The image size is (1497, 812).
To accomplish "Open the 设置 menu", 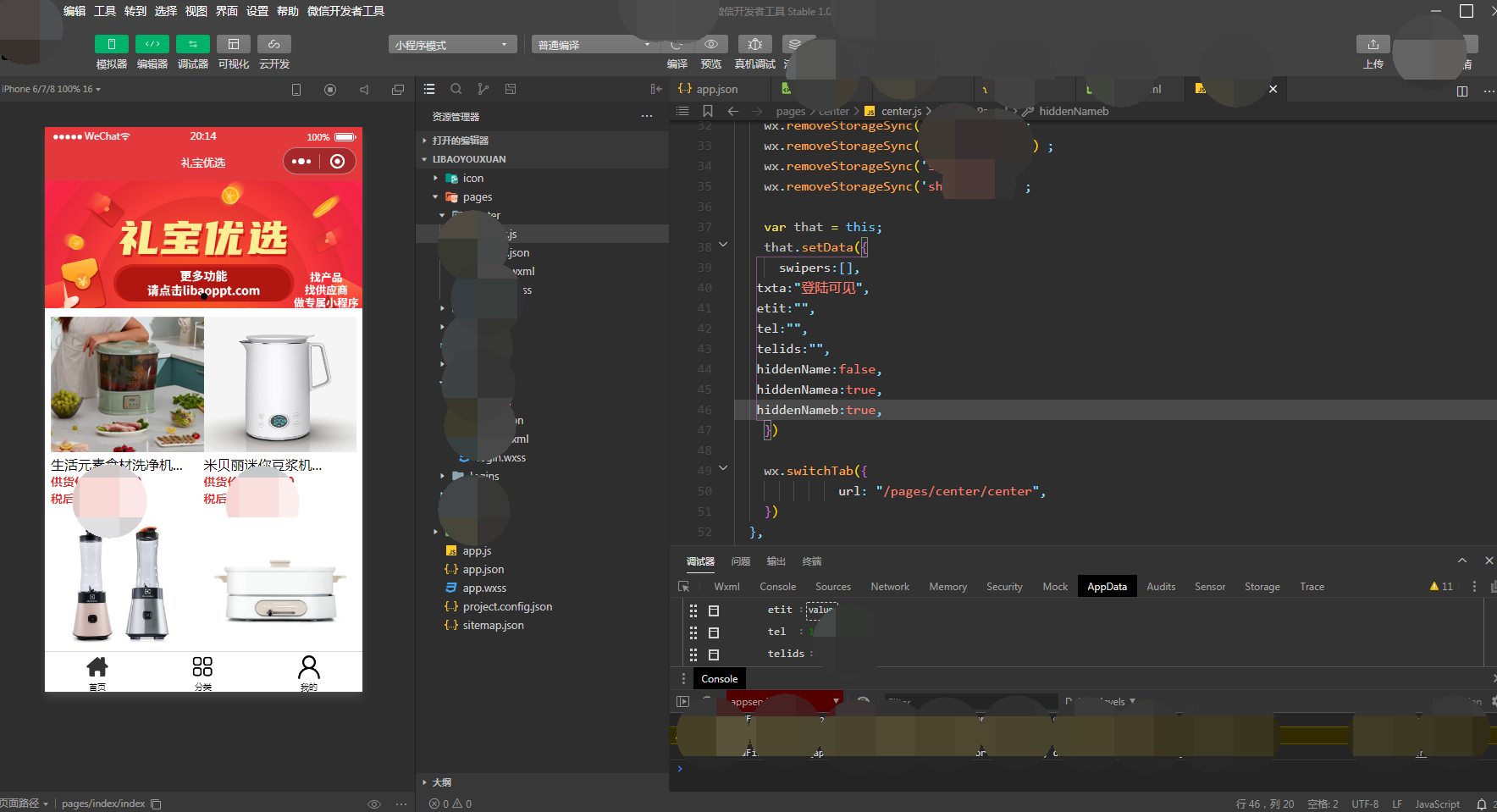I will coord(257,11).
